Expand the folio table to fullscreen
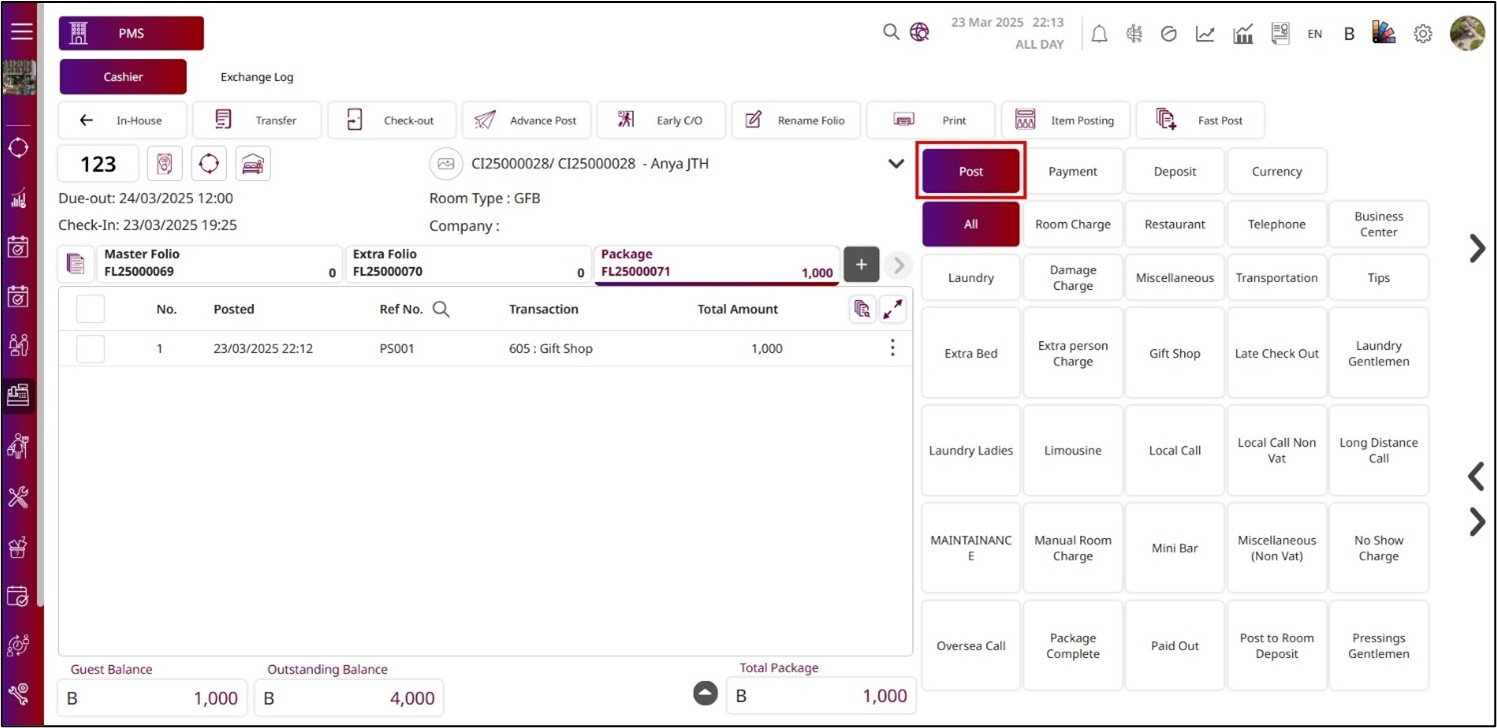The height and width of the screenshot is (728, 1497). (892, 310)
